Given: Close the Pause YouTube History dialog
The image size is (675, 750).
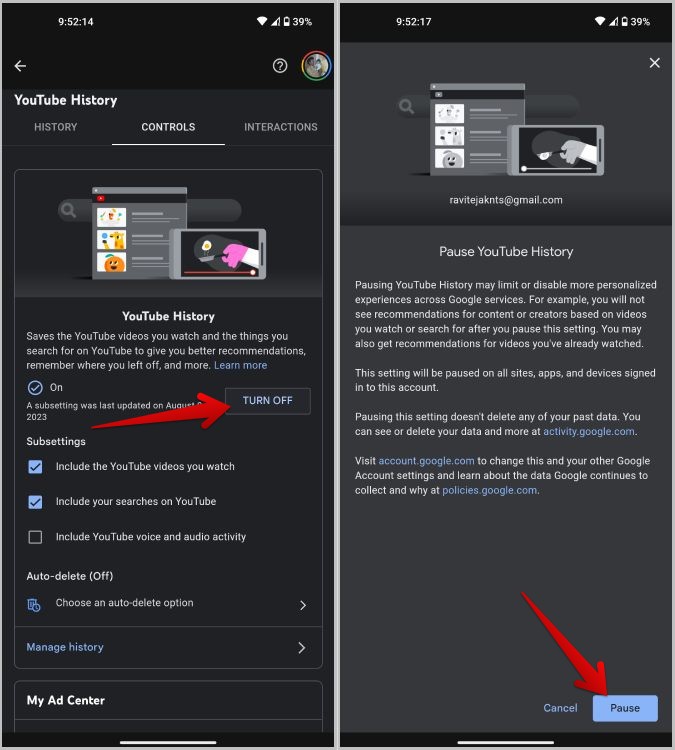Looking at the screenshot, I should click(654, 63).
